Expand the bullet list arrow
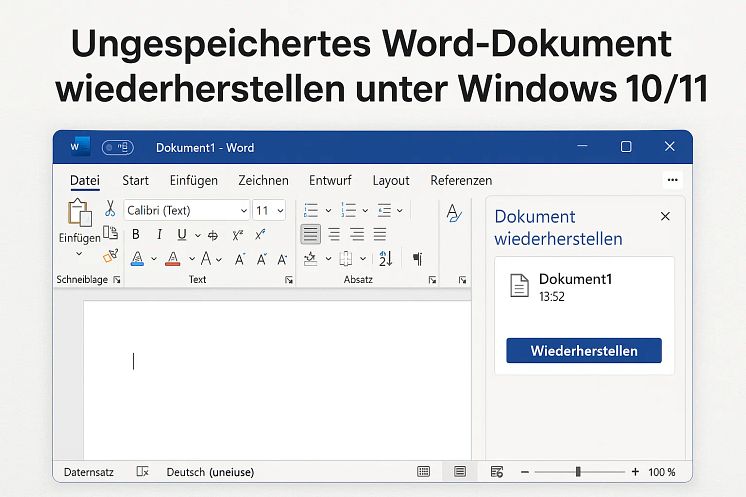Viewport: 746px width, 497px height. coord(328,211)
